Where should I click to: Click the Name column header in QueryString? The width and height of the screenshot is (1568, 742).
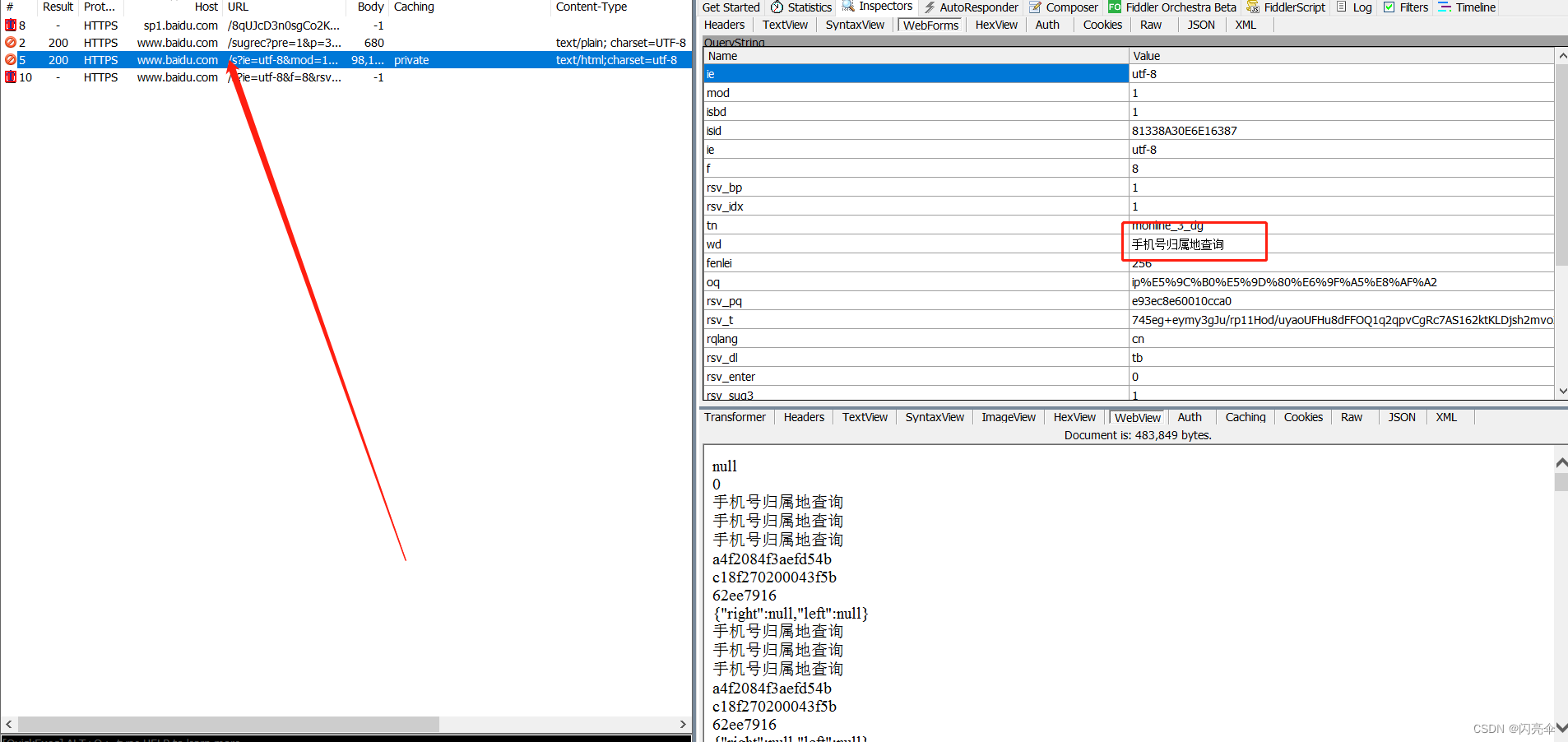tap(916, 56)
